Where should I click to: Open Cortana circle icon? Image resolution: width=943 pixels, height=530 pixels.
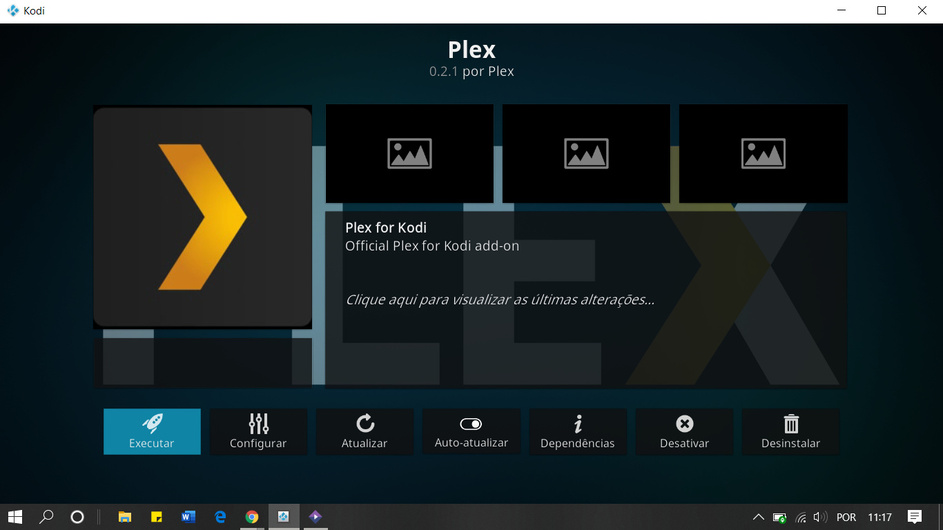tap(77, 517)
